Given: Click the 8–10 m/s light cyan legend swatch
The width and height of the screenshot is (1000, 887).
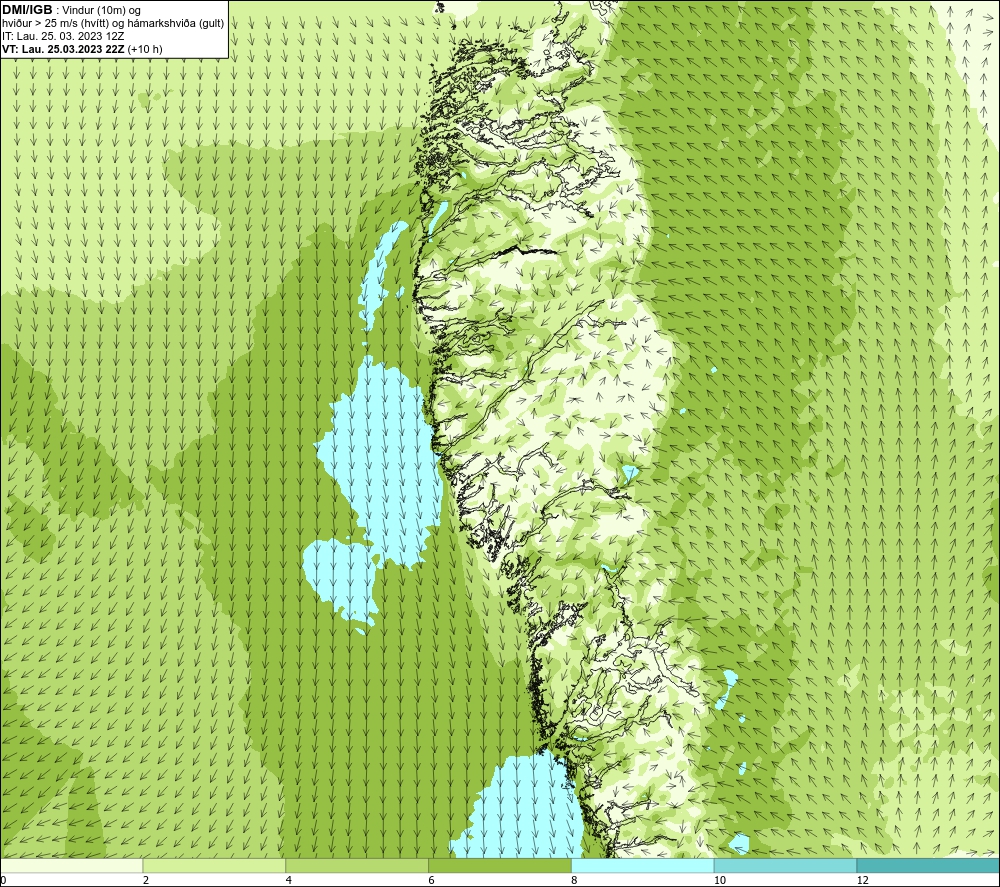Looking at the screenshot, I should pyautogui.click(x=643, y=865).
